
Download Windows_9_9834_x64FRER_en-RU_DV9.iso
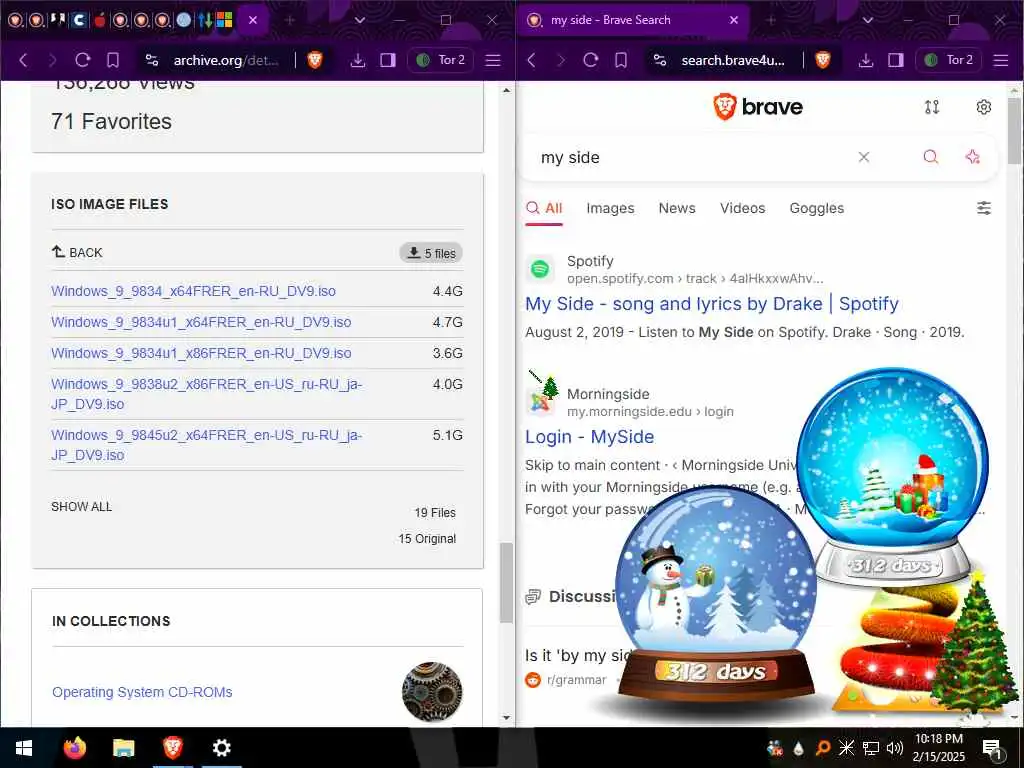193,291
